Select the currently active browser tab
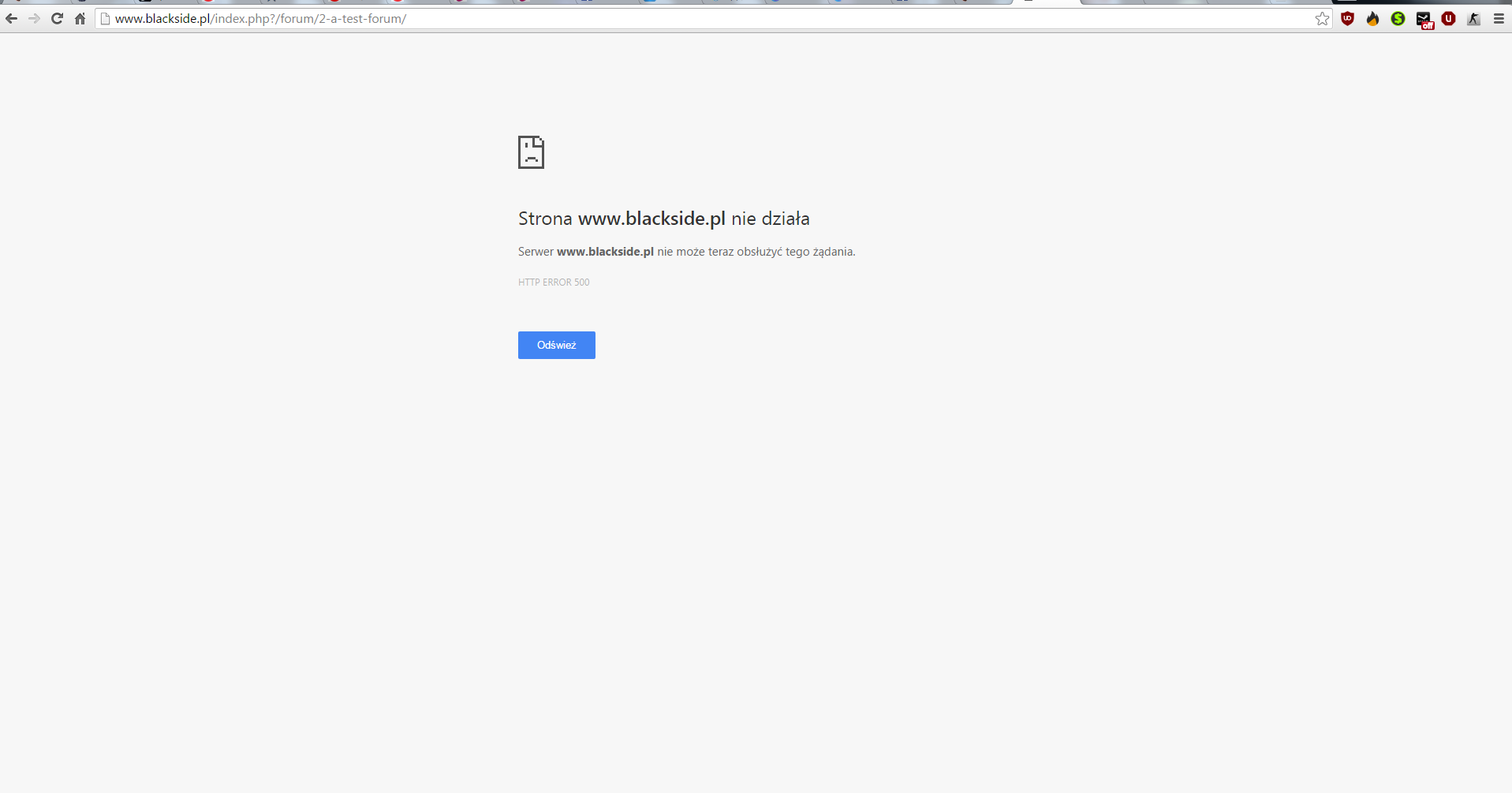Screen dimensions: 1512x793 click(x=1046, y=2)
